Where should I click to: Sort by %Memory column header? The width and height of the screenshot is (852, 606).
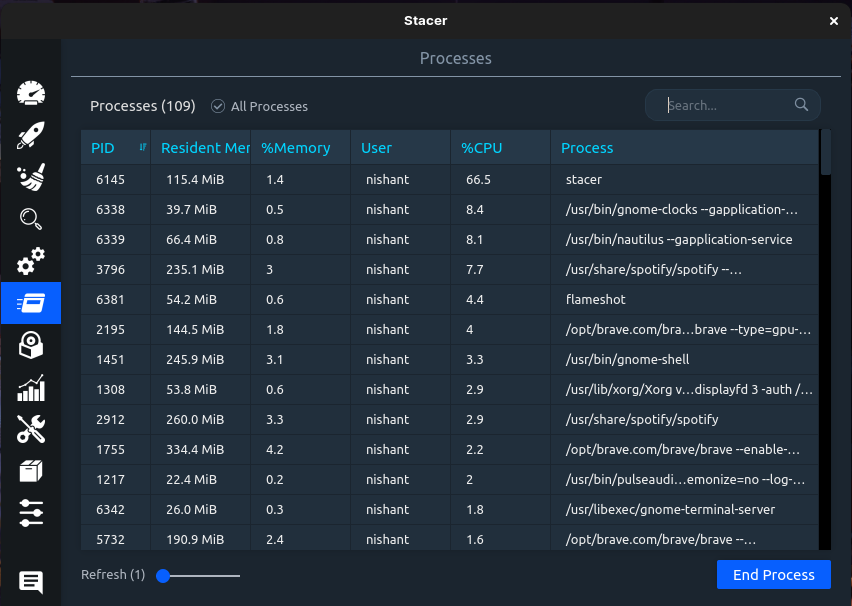(x=296, y=148)
